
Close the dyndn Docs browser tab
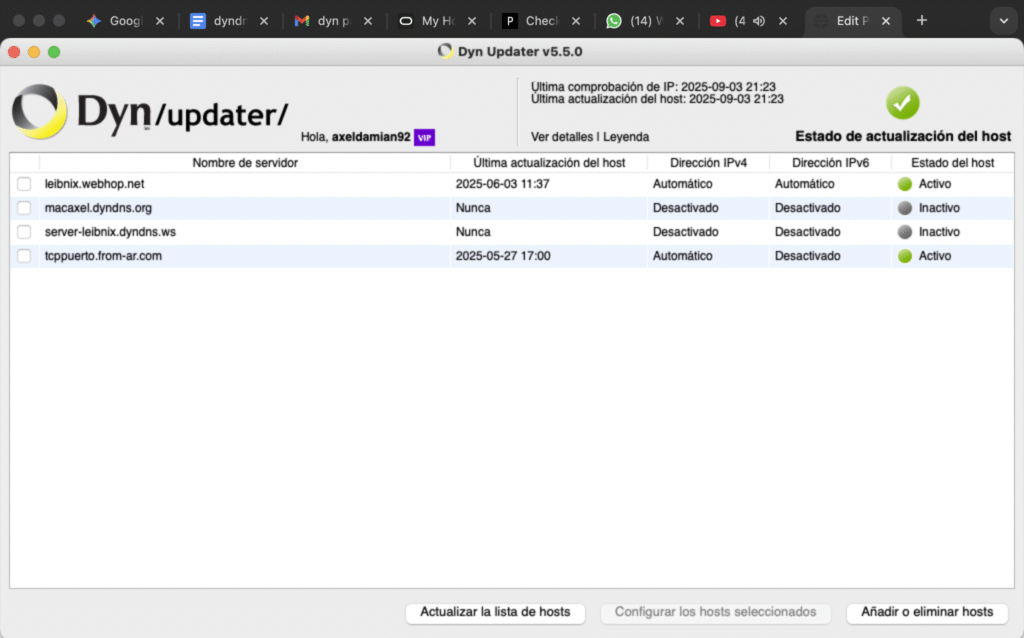tap(264, 21)
